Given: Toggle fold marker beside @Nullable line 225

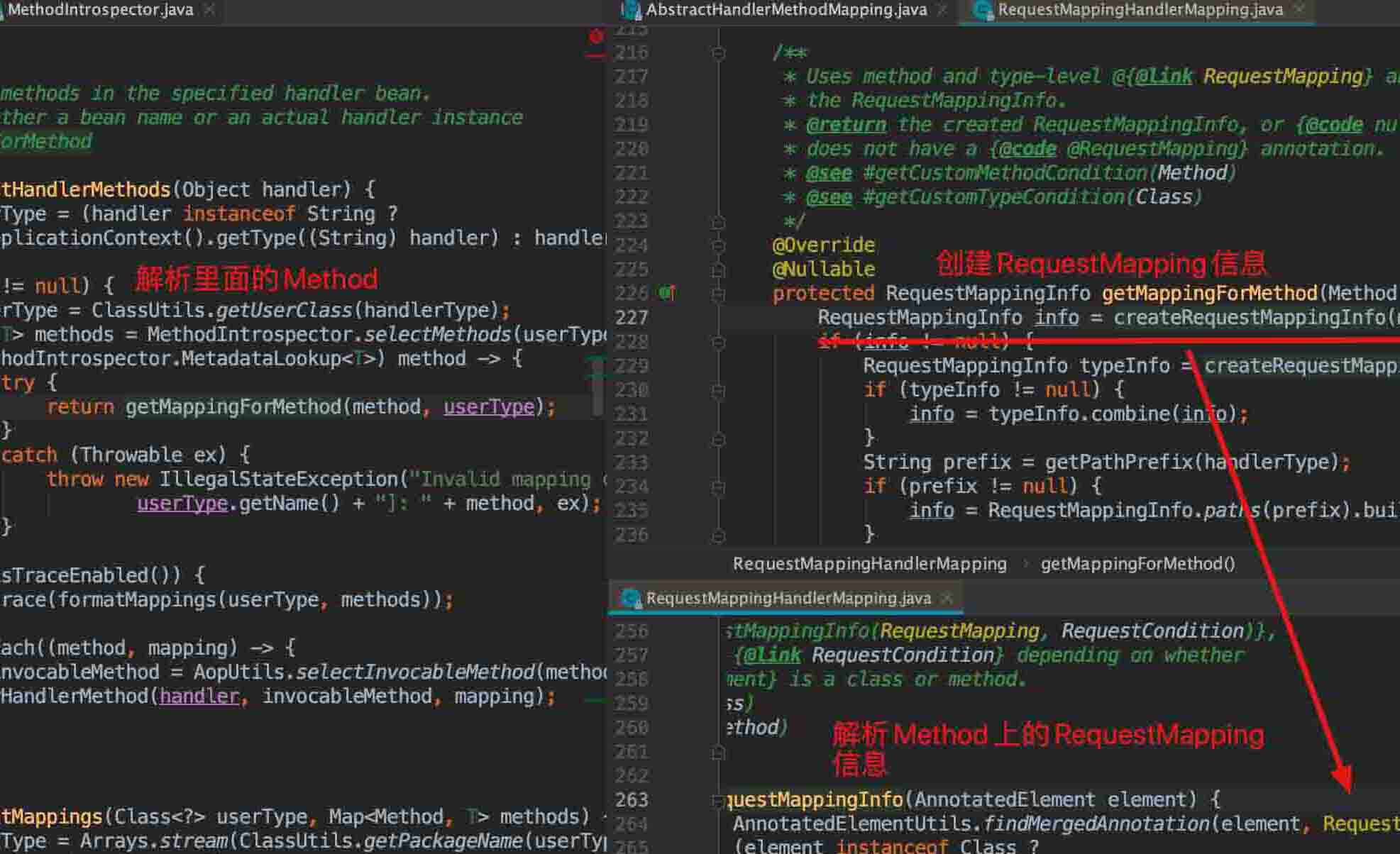Looking at the screenshot, I should 718,270.
